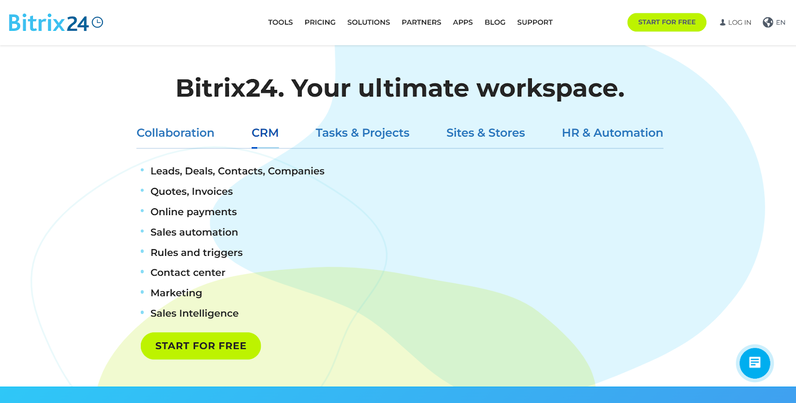
Task: Open the PARTNERS menu item
Action: click(421, 22)
